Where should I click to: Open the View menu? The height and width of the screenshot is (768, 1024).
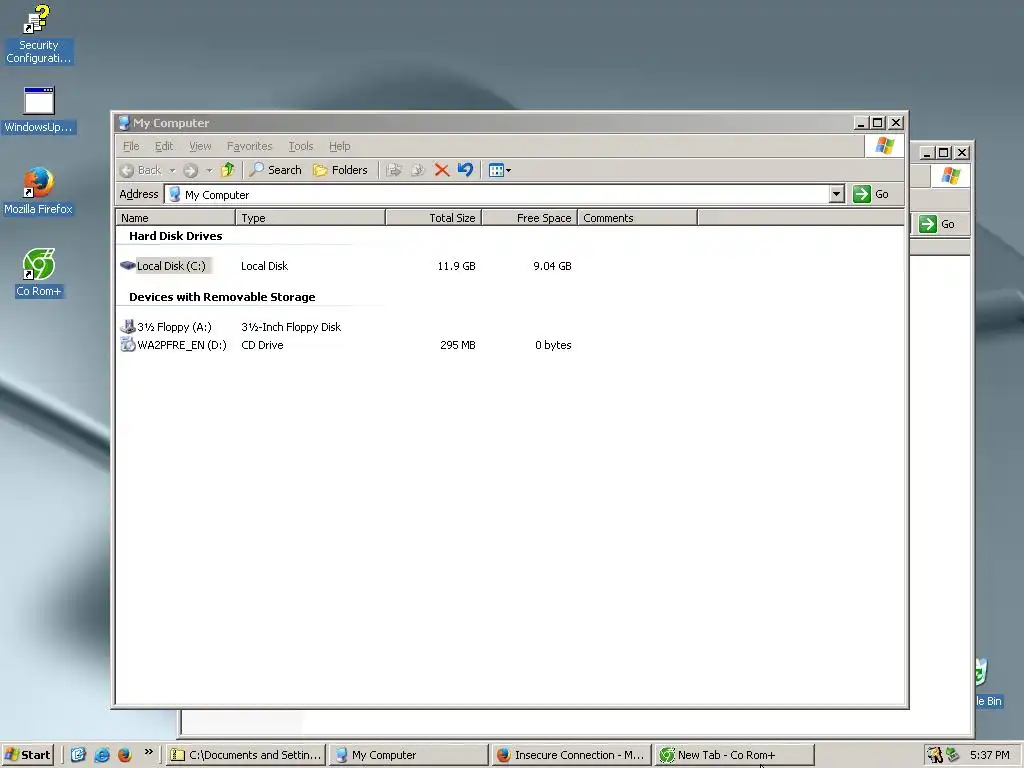[x=200, y=146]
